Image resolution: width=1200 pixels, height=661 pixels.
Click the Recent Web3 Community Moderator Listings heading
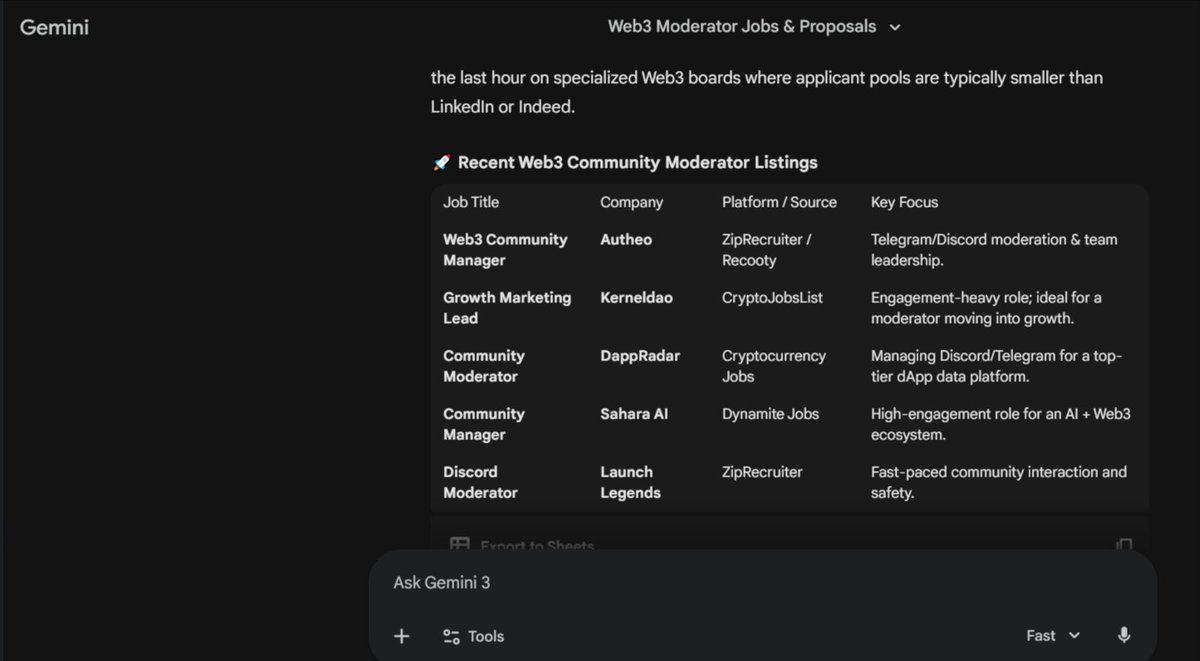tap(637, 162)
